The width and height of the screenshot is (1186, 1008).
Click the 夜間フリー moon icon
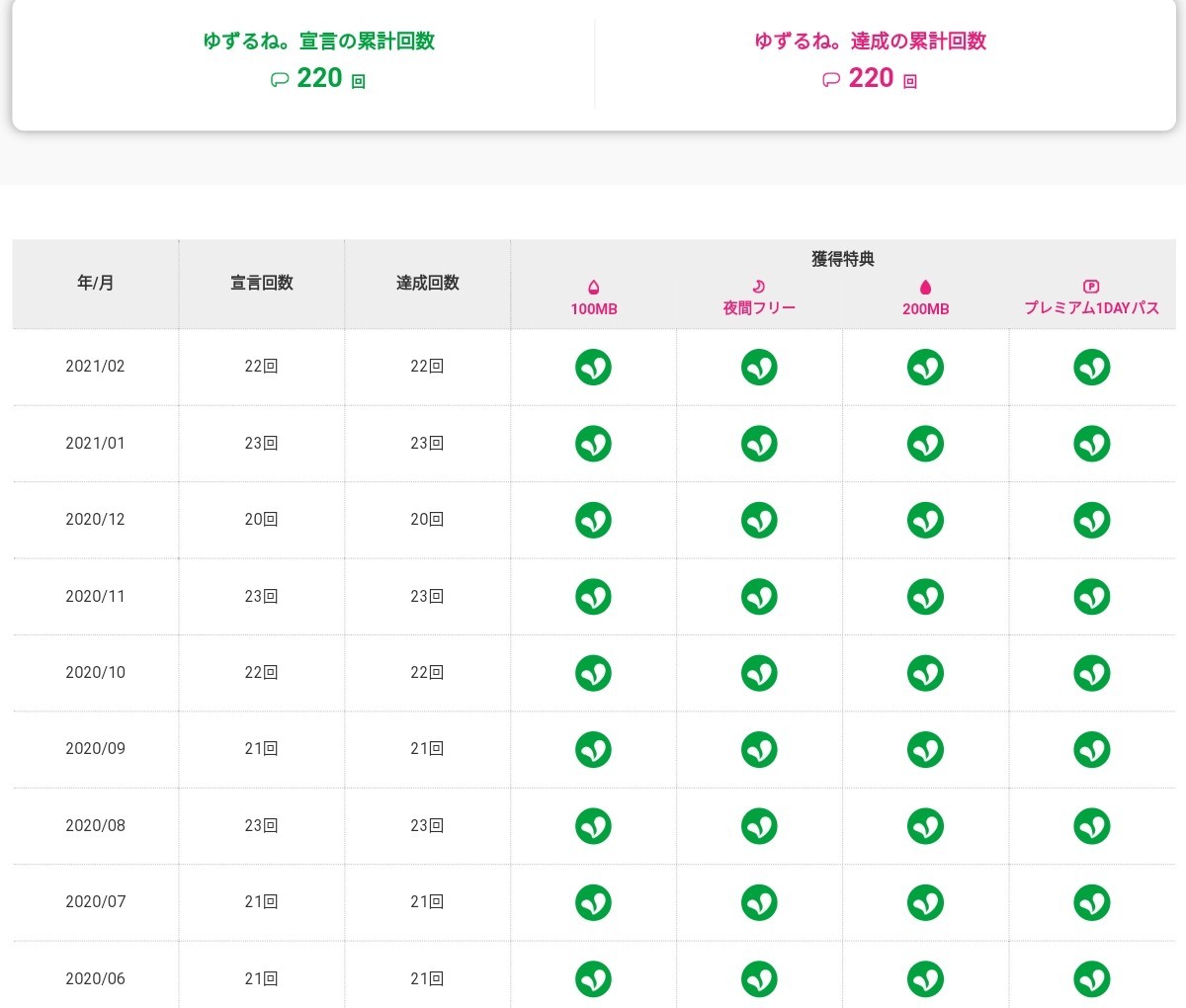(x=759, y=287)
